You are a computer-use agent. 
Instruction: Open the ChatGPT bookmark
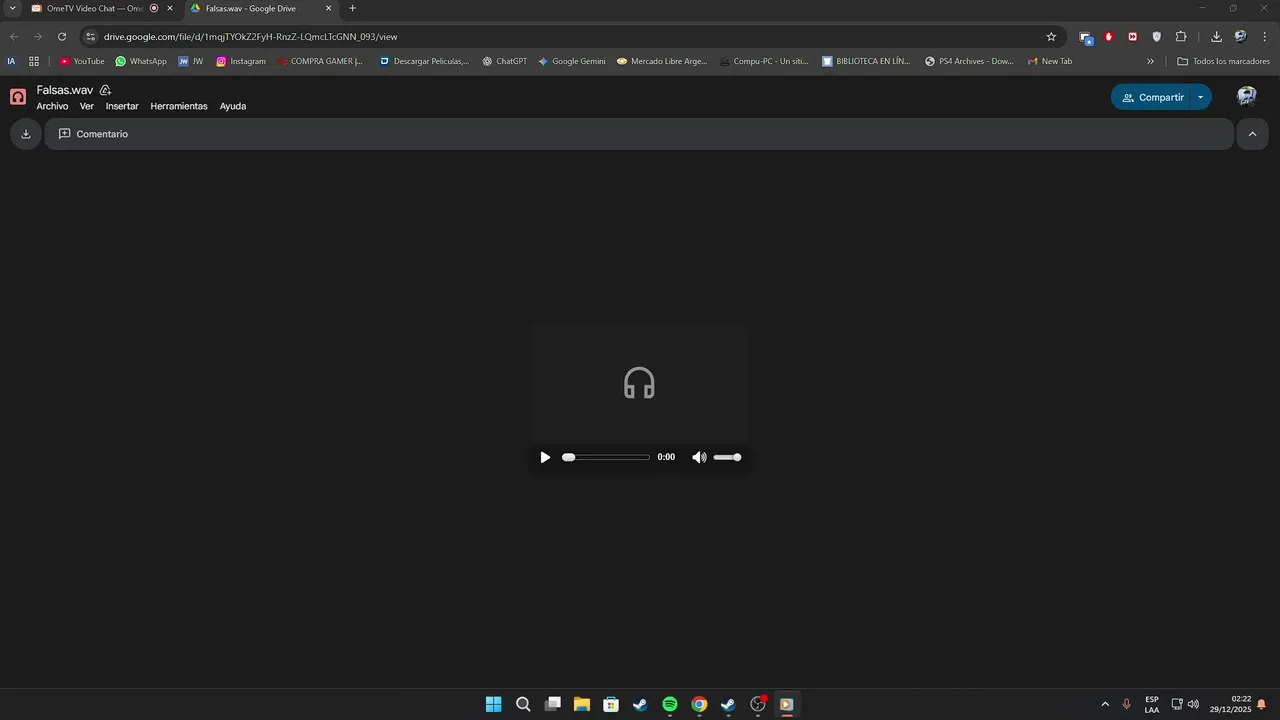coord(504,61)
